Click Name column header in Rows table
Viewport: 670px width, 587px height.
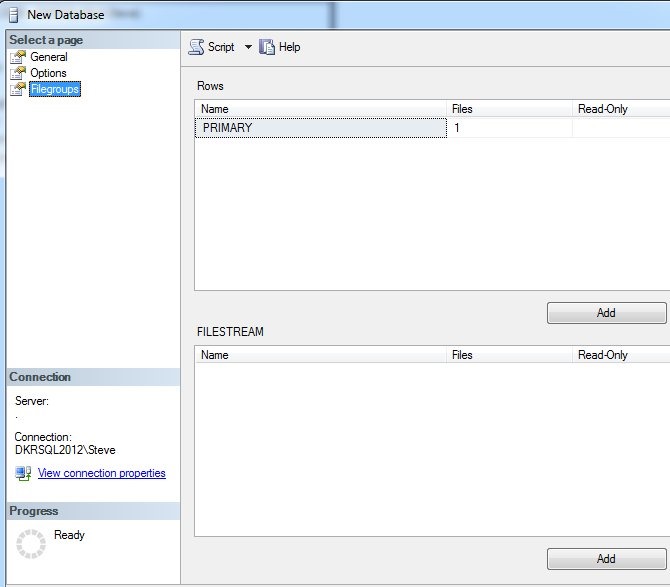320,109
